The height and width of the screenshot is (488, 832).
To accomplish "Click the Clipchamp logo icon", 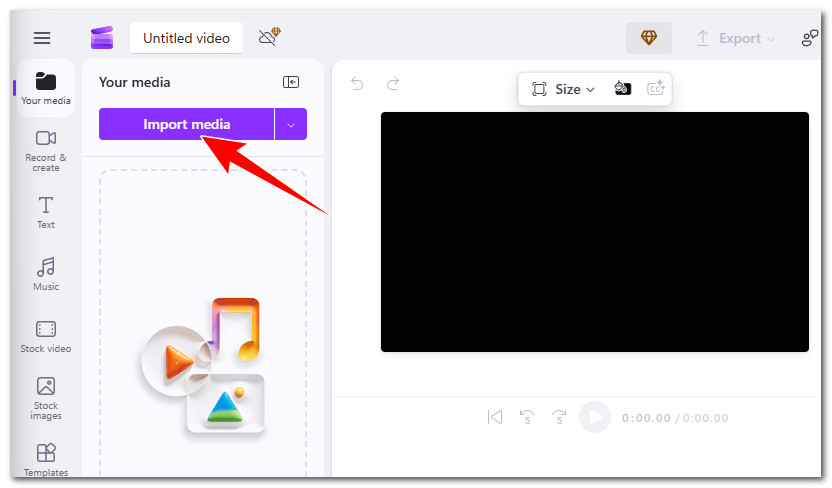I will [101, 38].
